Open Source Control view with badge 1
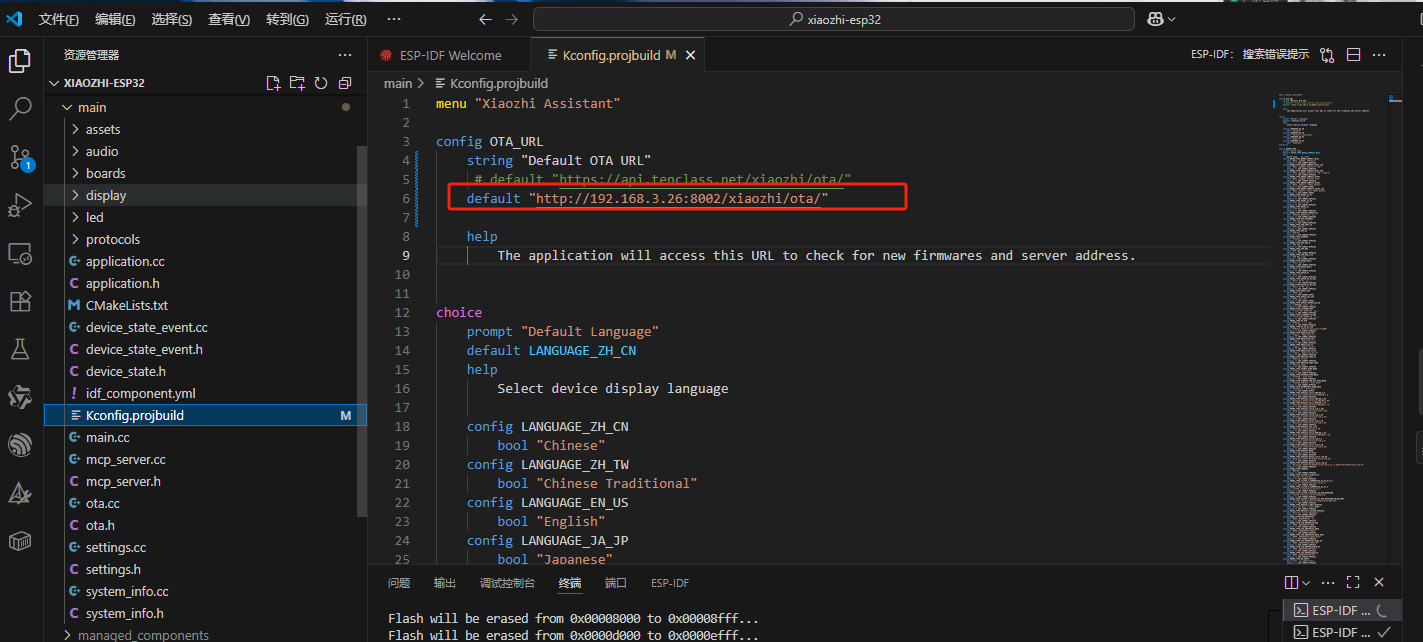The width and height of the screenshot is (1423, 642). (x=20, y=157)
